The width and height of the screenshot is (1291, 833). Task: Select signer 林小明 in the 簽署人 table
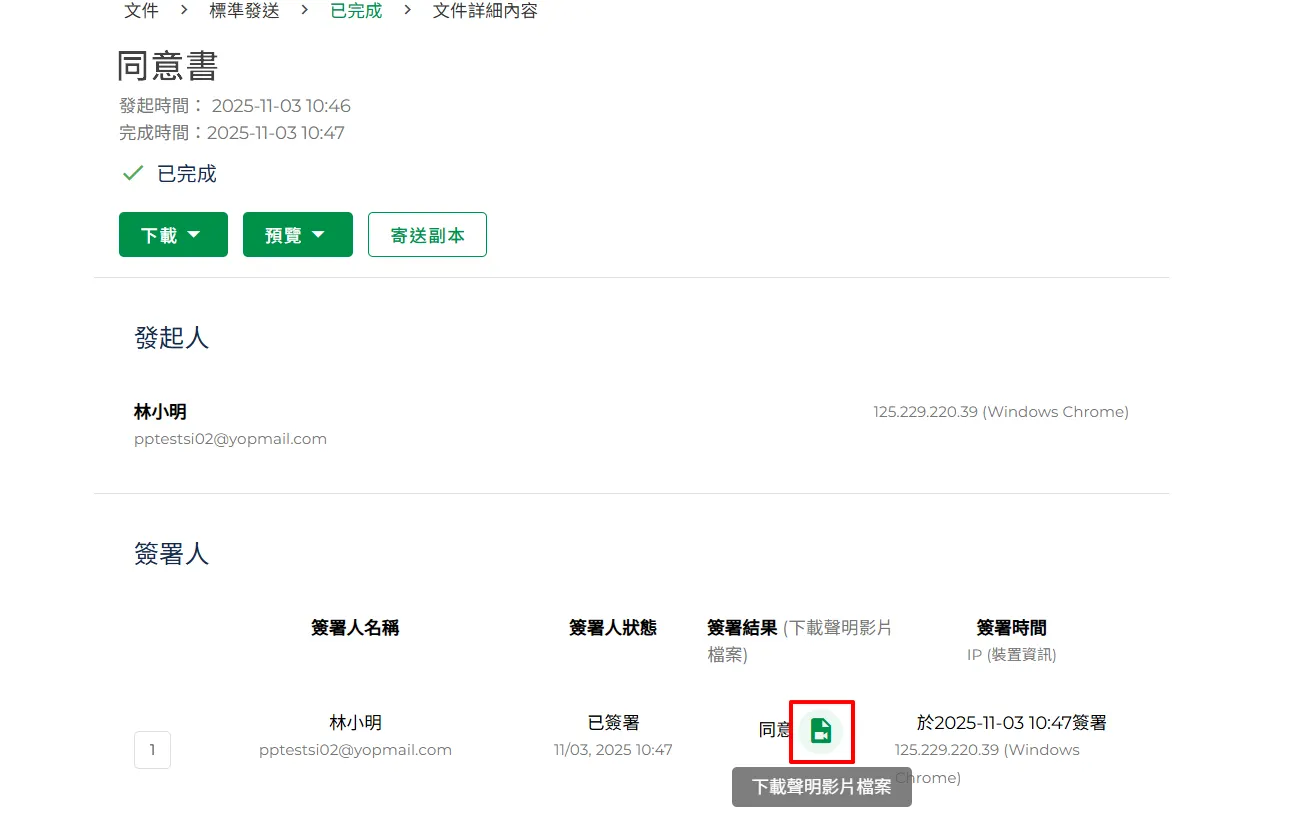[x=354, y=722]
